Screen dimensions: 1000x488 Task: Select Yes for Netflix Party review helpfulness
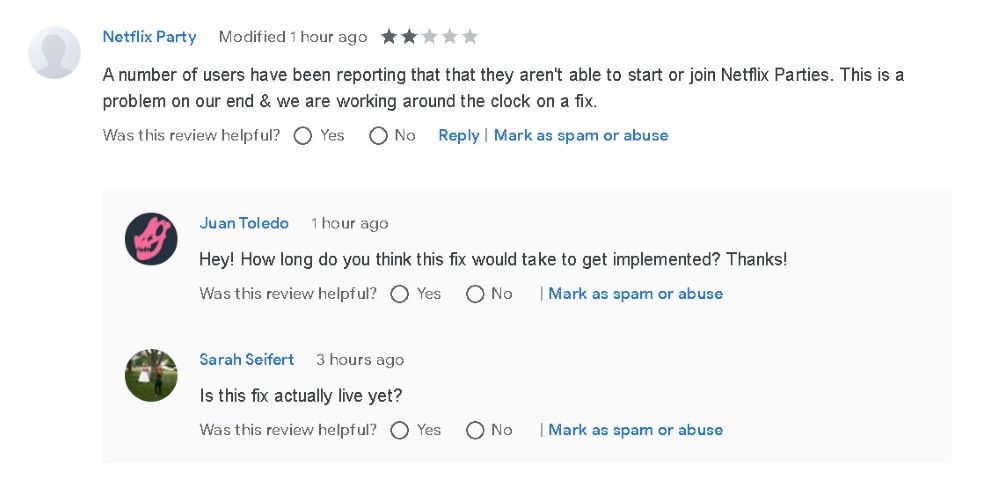coord(303,136)
